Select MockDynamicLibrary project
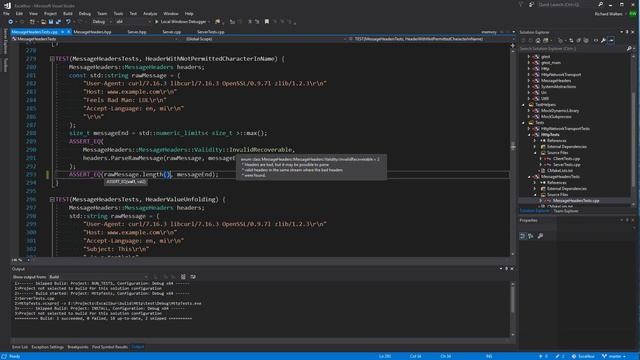Viewport: 640px width, 360px height. click(x=560, y=111)
